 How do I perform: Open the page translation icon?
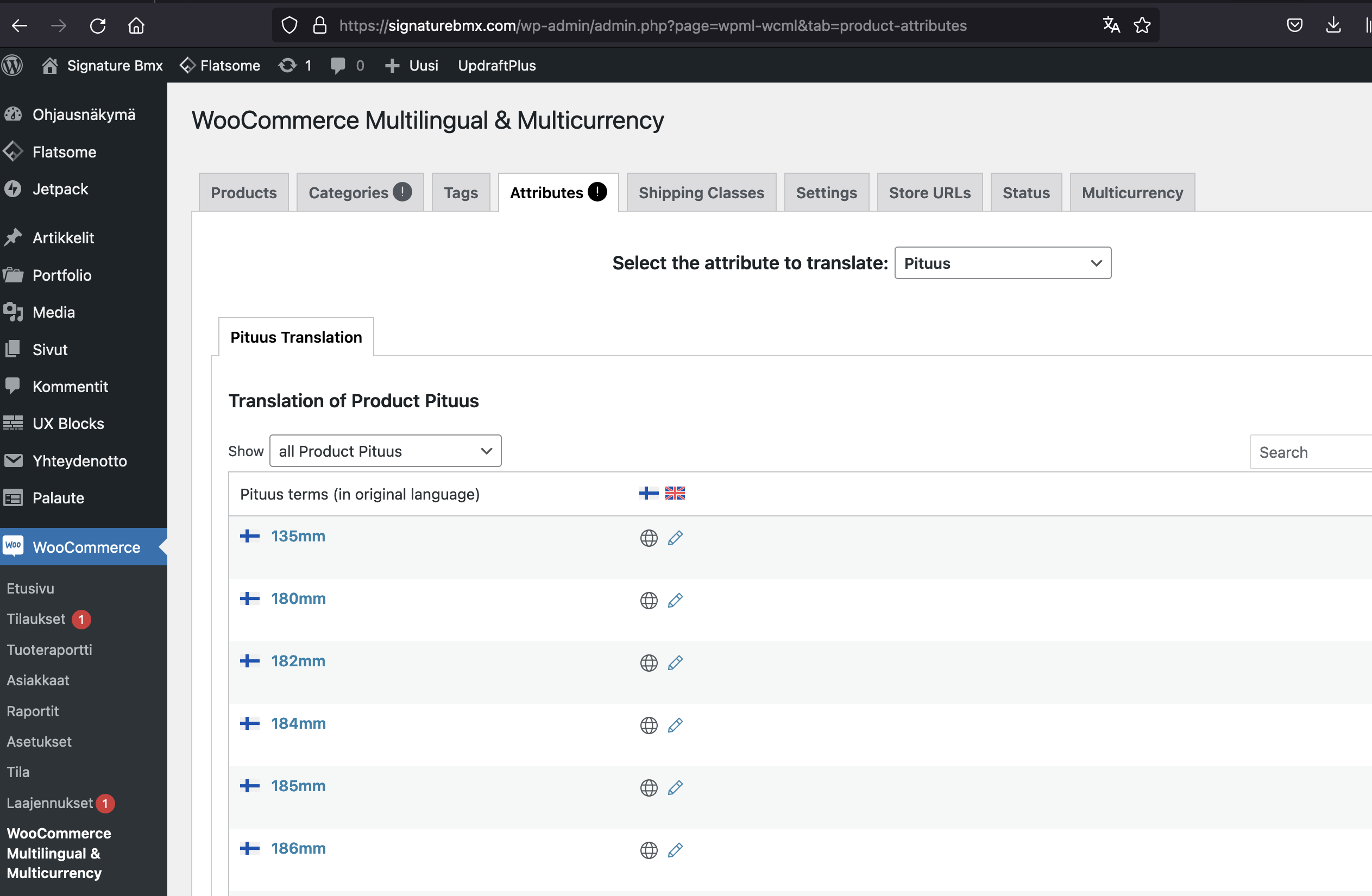click(1111, 26)
